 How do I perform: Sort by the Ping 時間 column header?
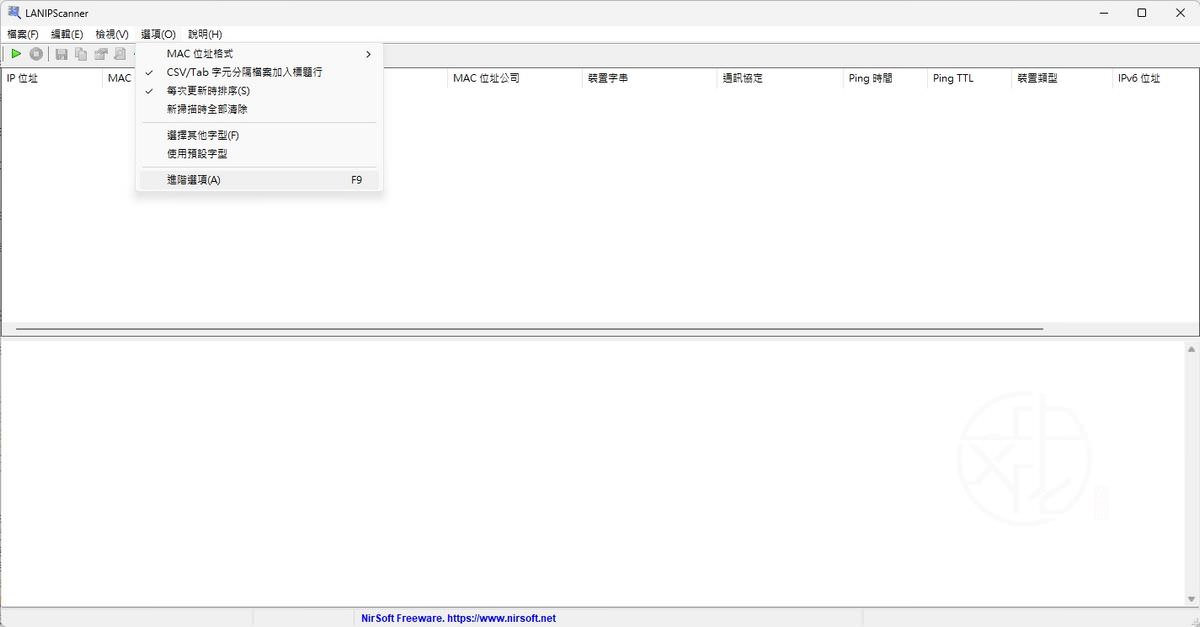pyautogui.click(x=870, y=78)
